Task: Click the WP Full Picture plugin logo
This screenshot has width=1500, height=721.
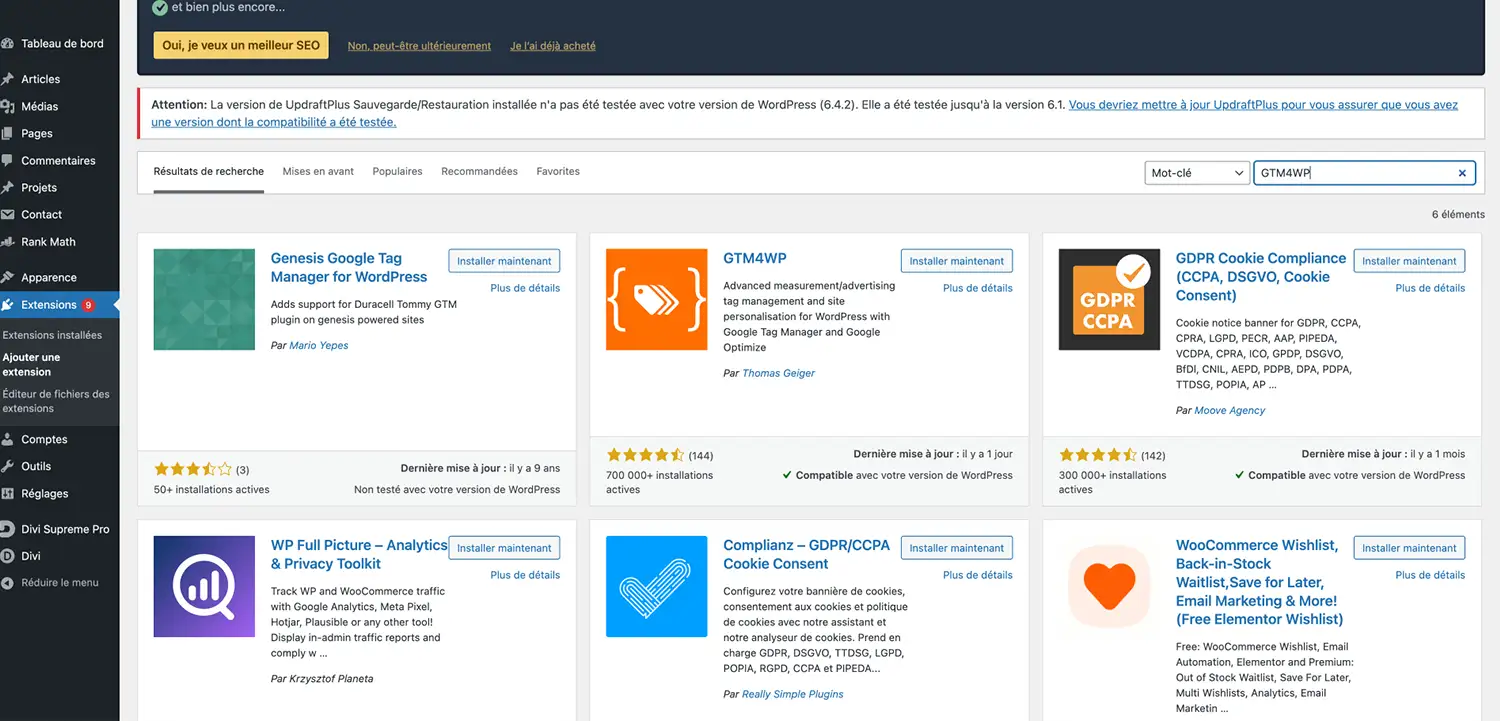Action: point(204,587)
